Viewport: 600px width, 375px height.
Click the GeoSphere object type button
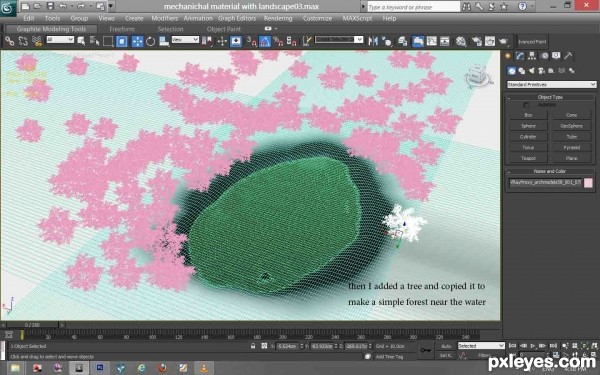(572, 126)
